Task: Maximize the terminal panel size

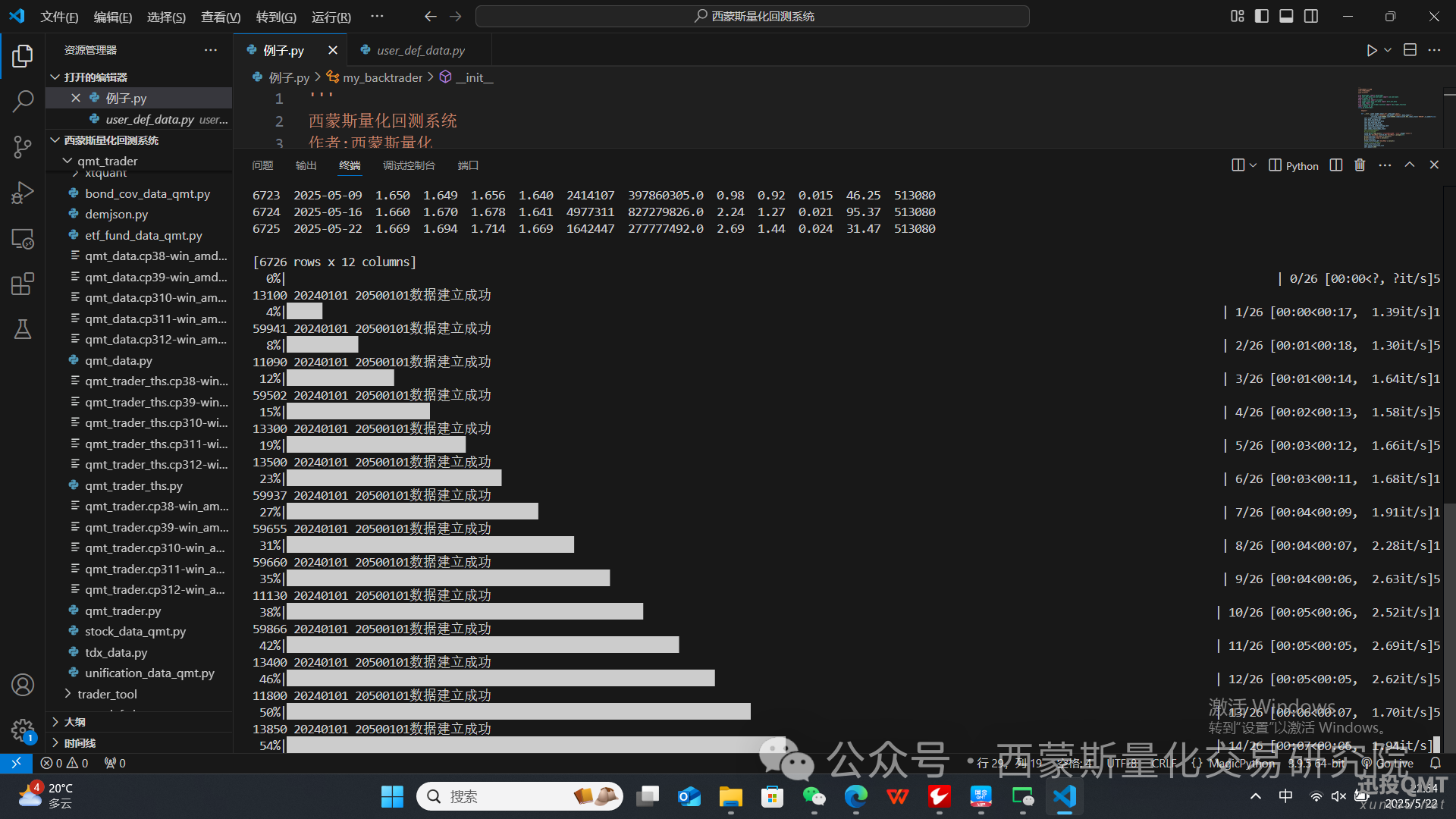Action: 1409,165
